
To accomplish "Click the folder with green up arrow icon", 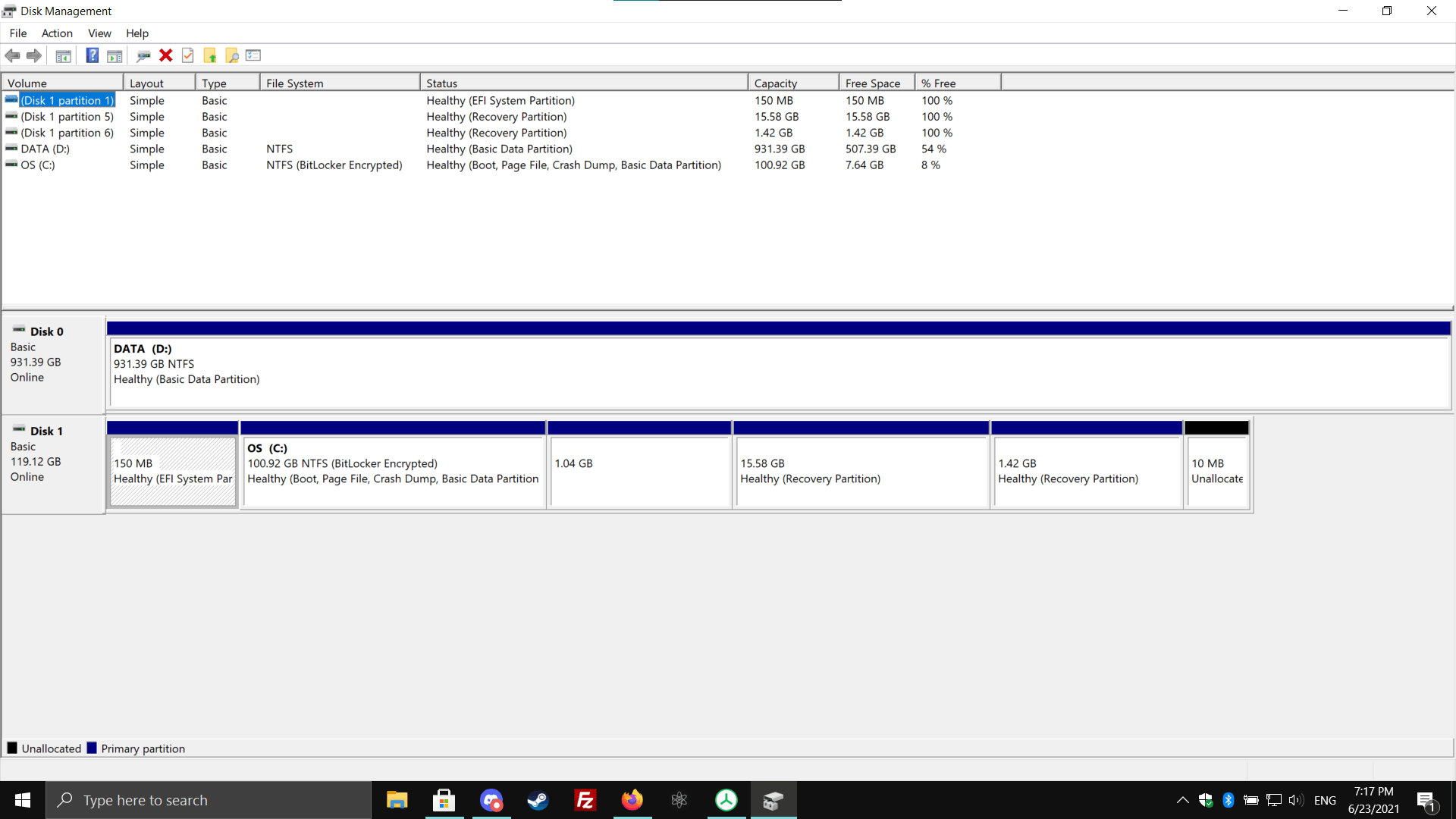I will coord(210,55).
